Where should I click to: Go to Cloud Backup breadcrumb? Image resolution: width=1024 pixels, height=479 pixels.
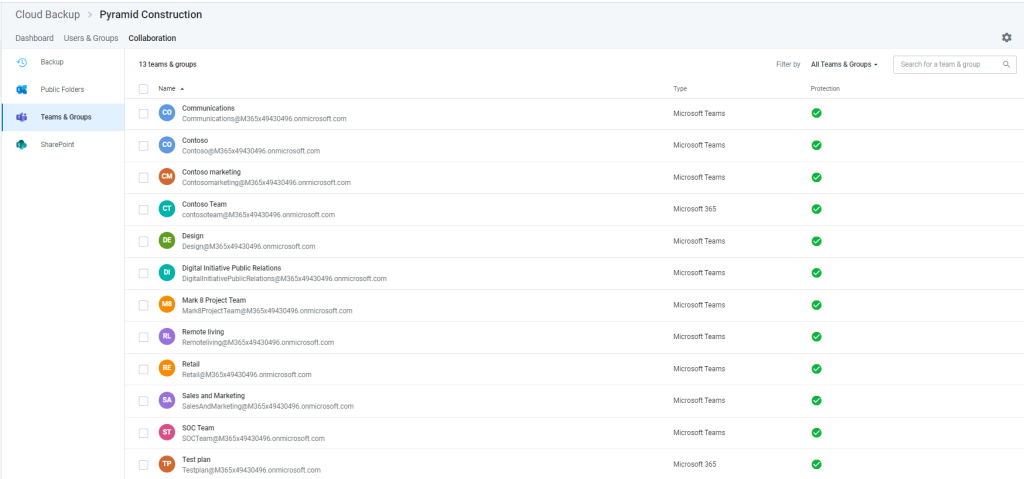click(x=48, y=14)
